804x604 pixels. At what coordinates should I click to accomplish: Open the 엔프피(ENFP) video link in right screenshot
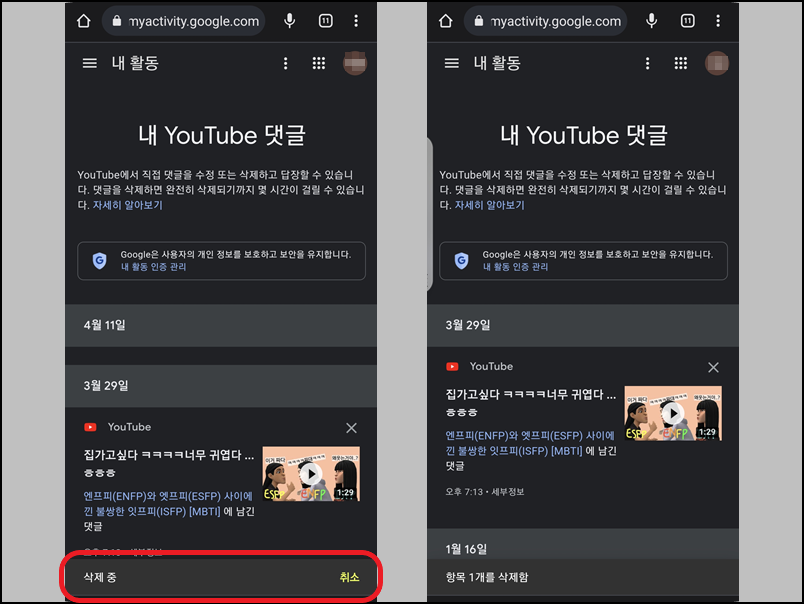pos(530,443)
